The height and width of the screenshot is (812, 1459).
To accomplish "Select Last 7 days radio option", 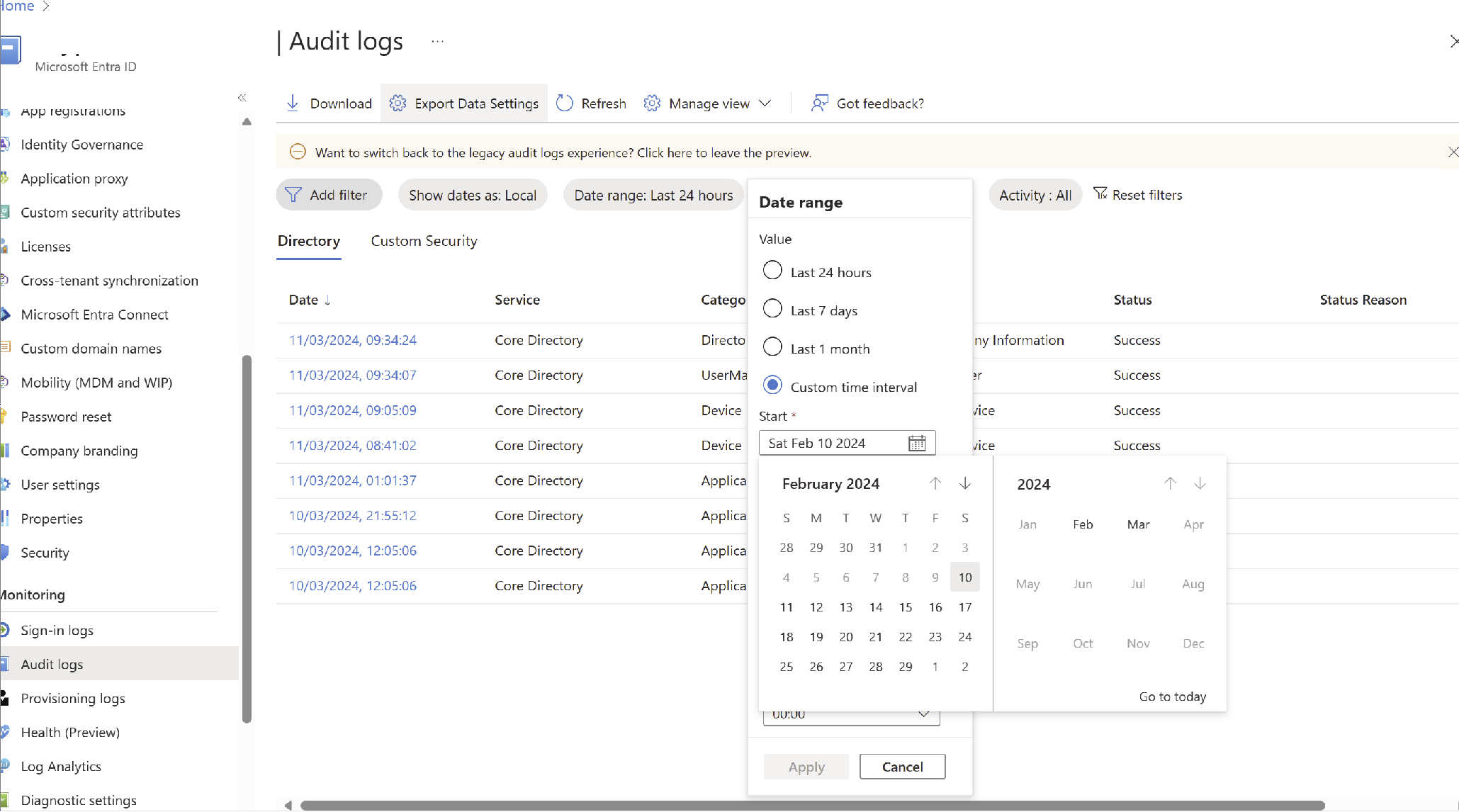I will 772,309.
